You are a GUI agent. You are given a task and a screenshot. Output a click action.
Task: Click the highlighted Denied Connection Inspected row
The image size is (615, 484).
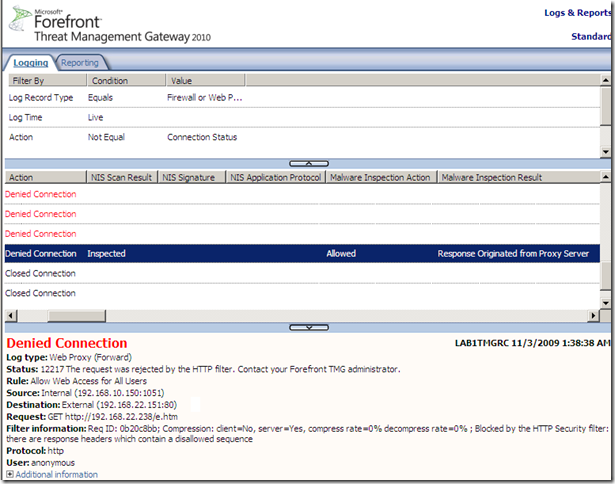click(302, 253)
